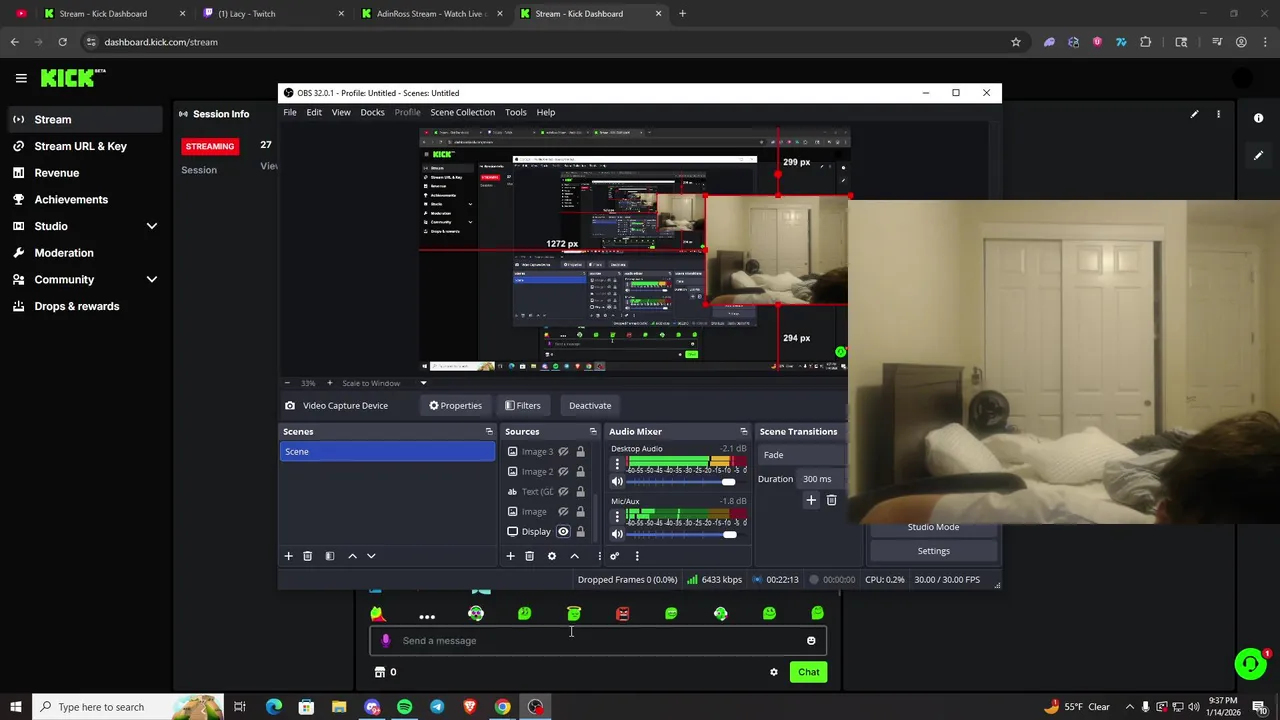Open Kick hamburger menu
This screenshot has width=1280, height=720.
coord(21,78)
